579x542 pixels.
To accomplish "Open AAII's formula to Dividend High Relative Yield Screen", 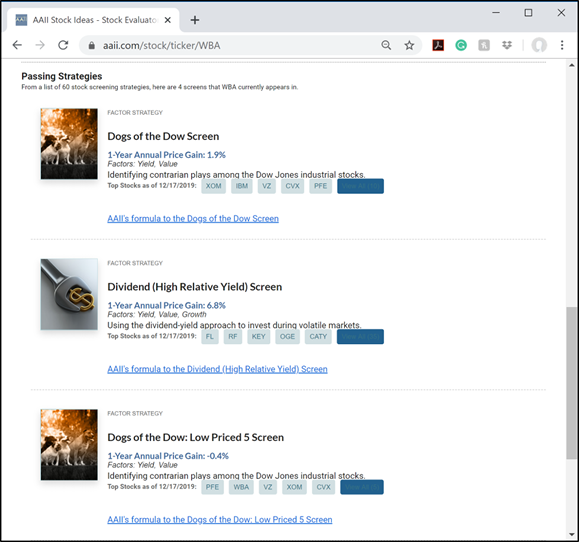I will (x=217, y=369).
